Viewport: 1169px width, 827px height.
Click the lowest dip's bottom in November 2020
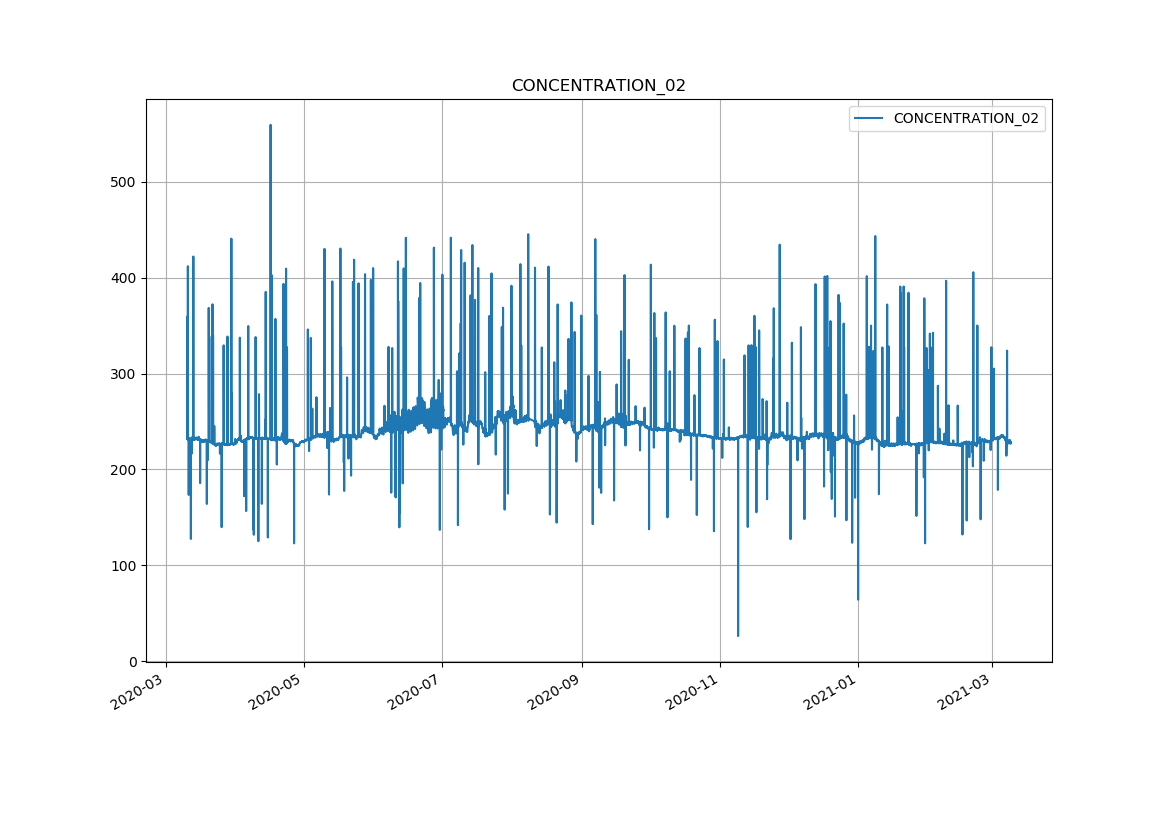738,635
